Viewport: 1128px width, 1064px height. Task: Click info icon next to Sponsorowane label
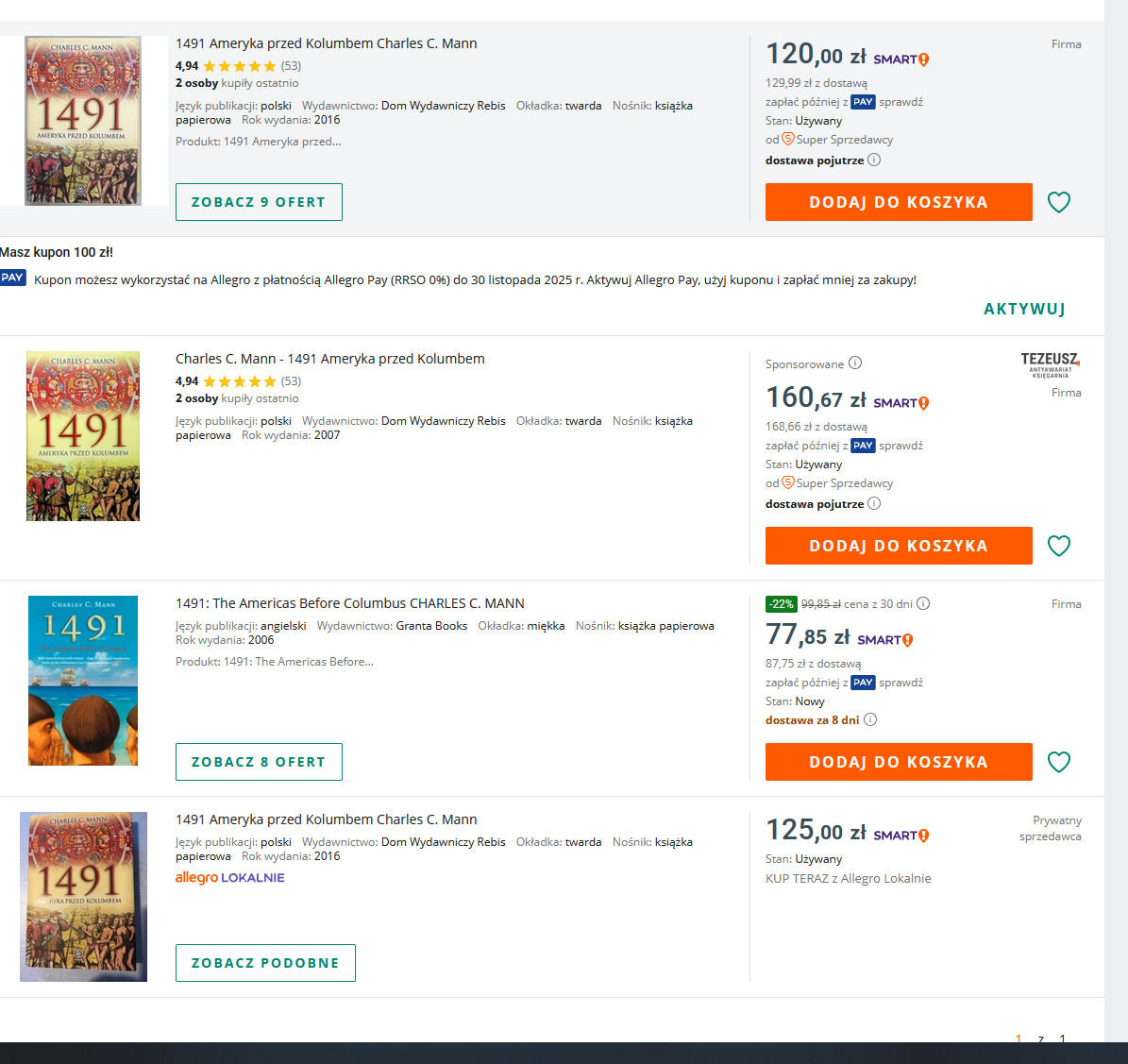pyautogui.click(x=855, y=363)
